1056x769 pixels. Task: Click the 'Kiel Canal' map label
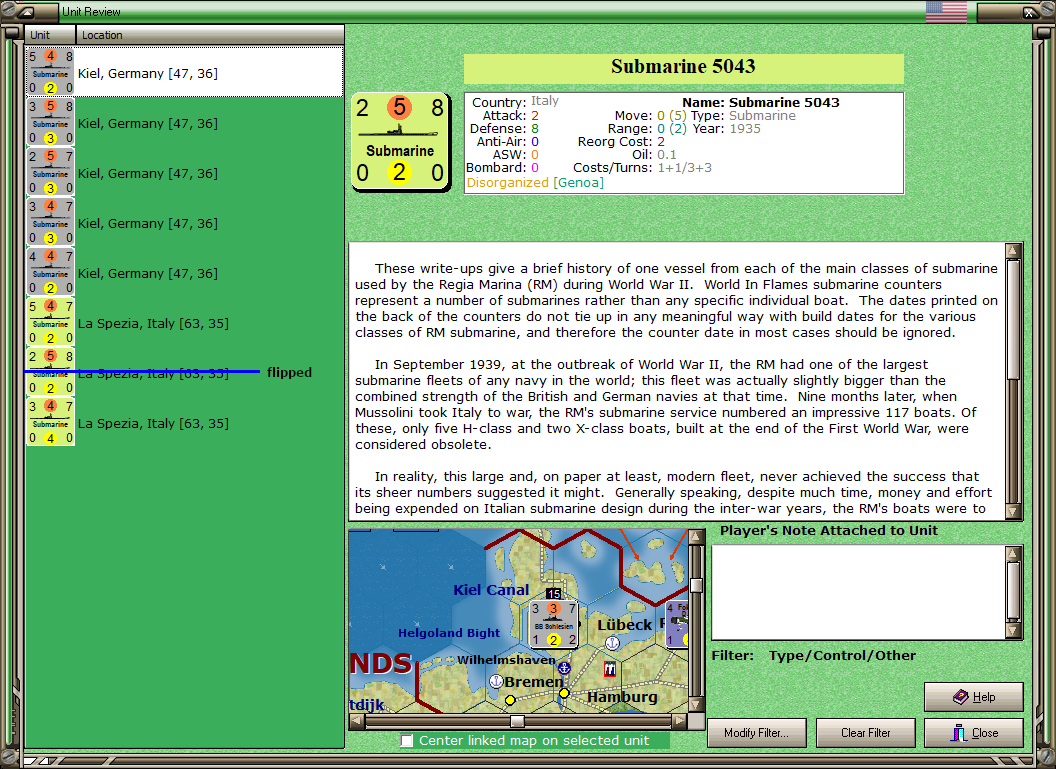[x=491, y=590]
